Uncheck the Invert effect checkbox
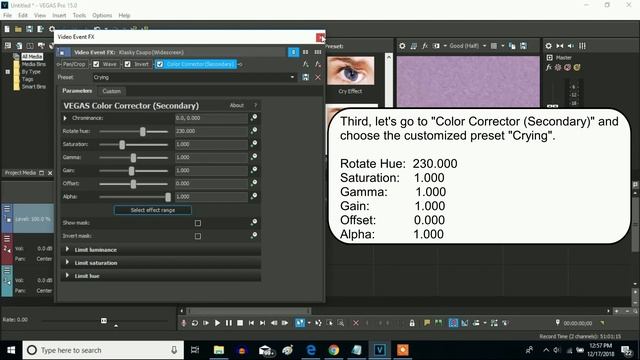Viewport: 640px width, 360px height. (128, 64)
